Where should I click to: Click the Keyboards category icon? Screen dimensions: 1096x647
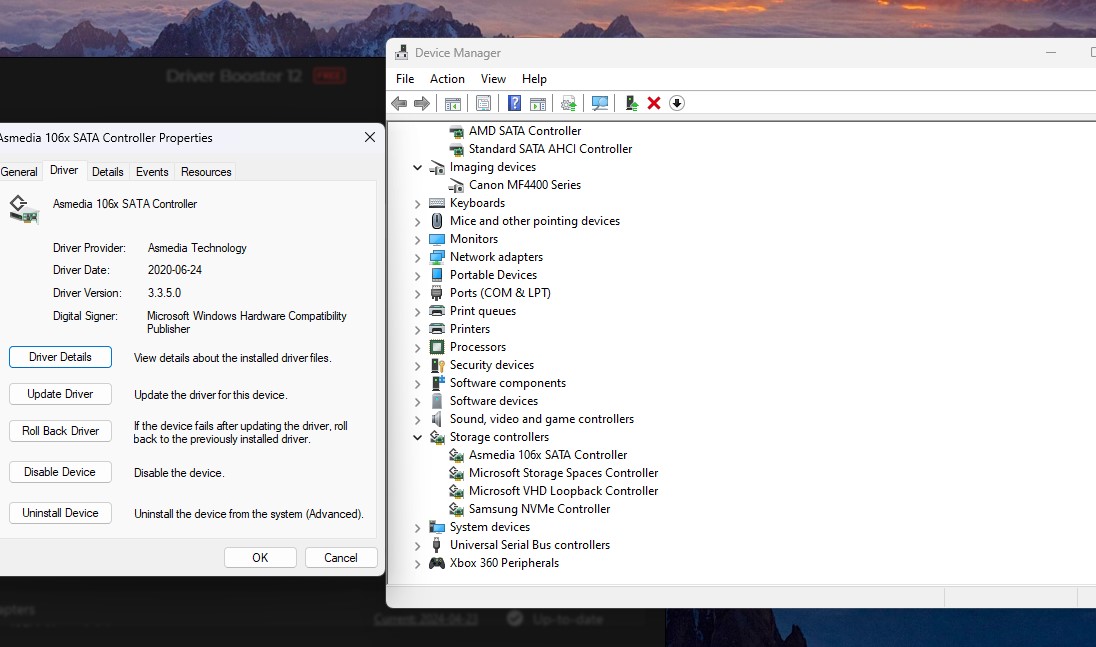[437, 203]
